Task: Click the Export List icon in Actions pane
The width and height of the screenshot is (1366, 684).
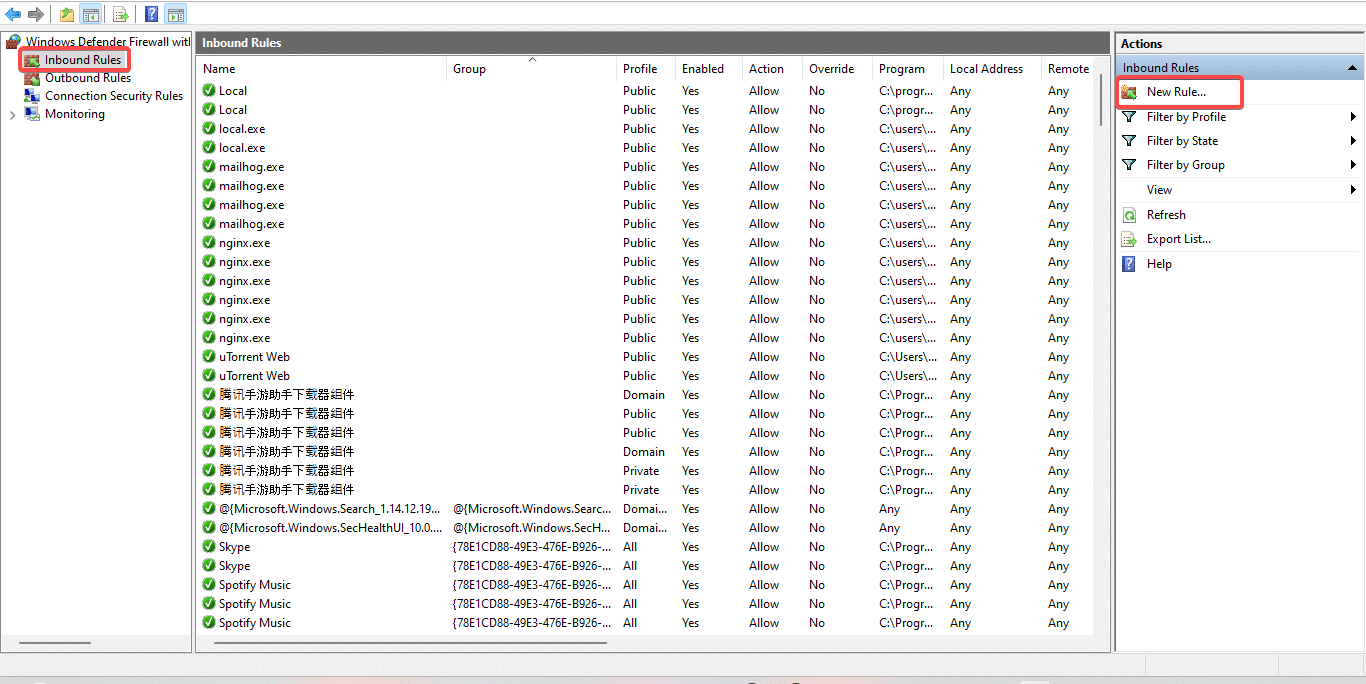Action: (1129, 238)
